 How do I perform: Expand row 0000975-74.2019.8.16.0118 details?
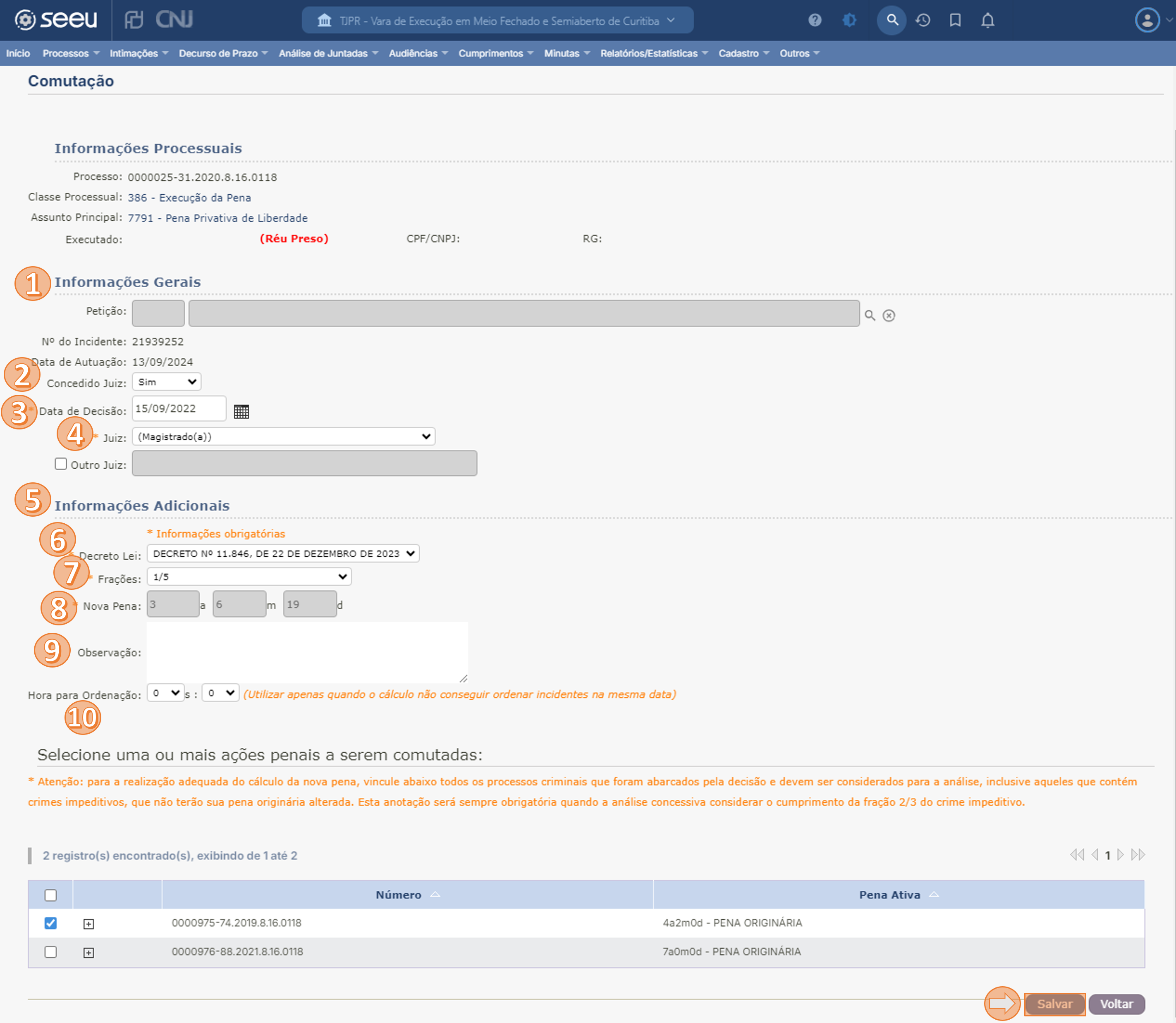tap(88, 924)
